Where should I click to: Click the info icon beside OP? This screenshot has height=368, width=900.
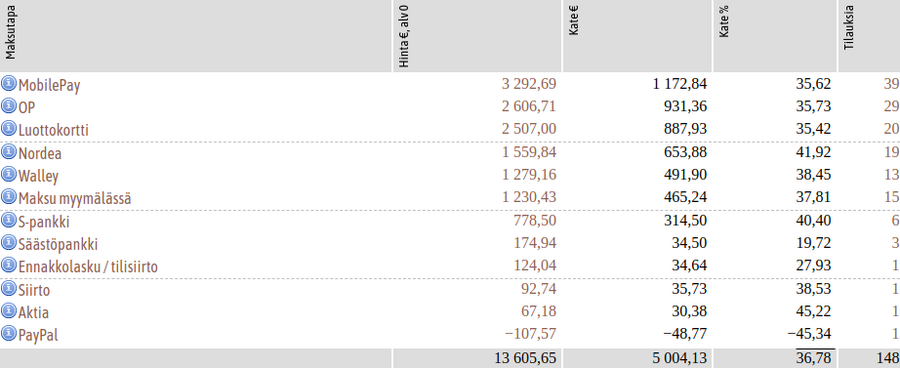pos(9,106)
